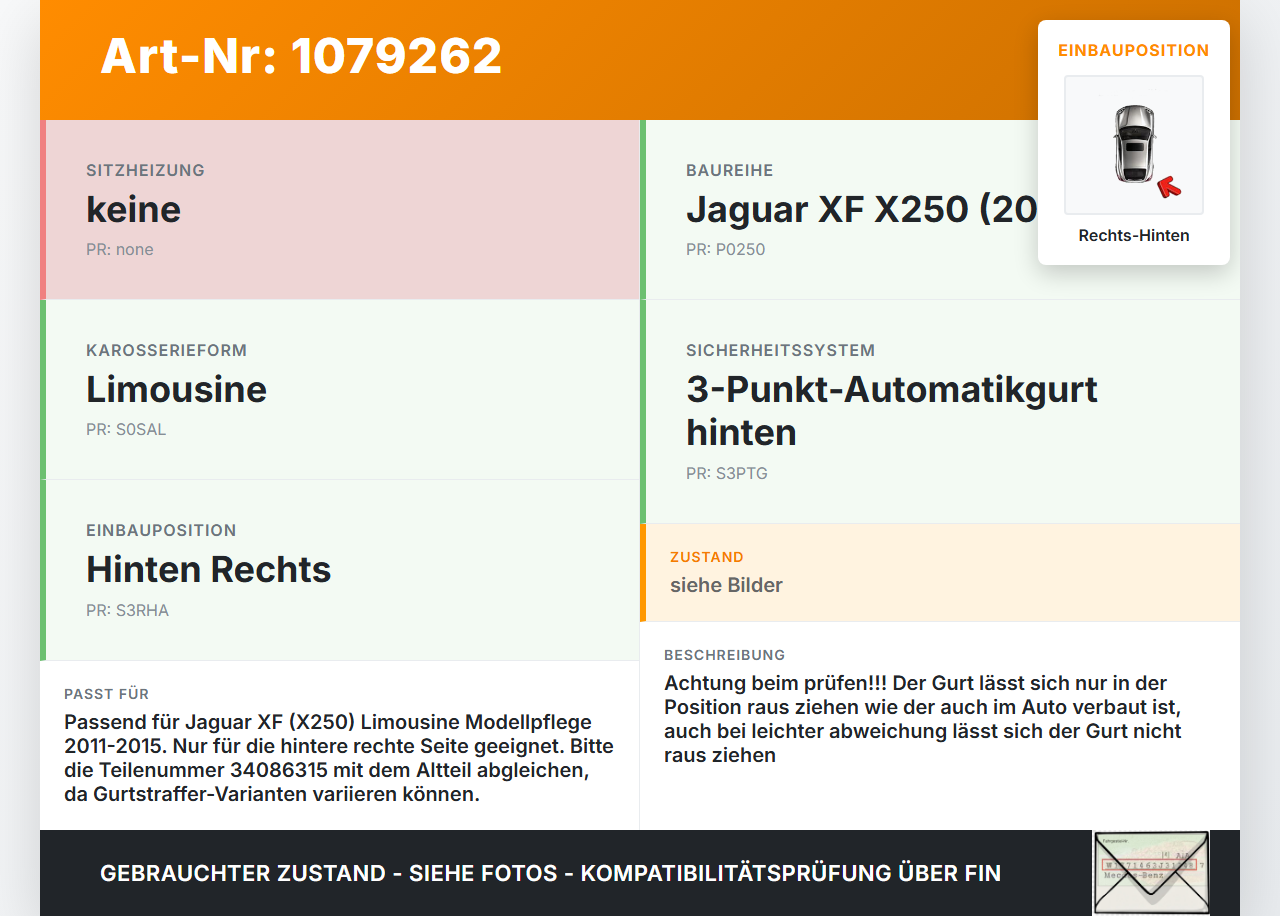Click the "PR: S3RHA" code

point(128,610)
